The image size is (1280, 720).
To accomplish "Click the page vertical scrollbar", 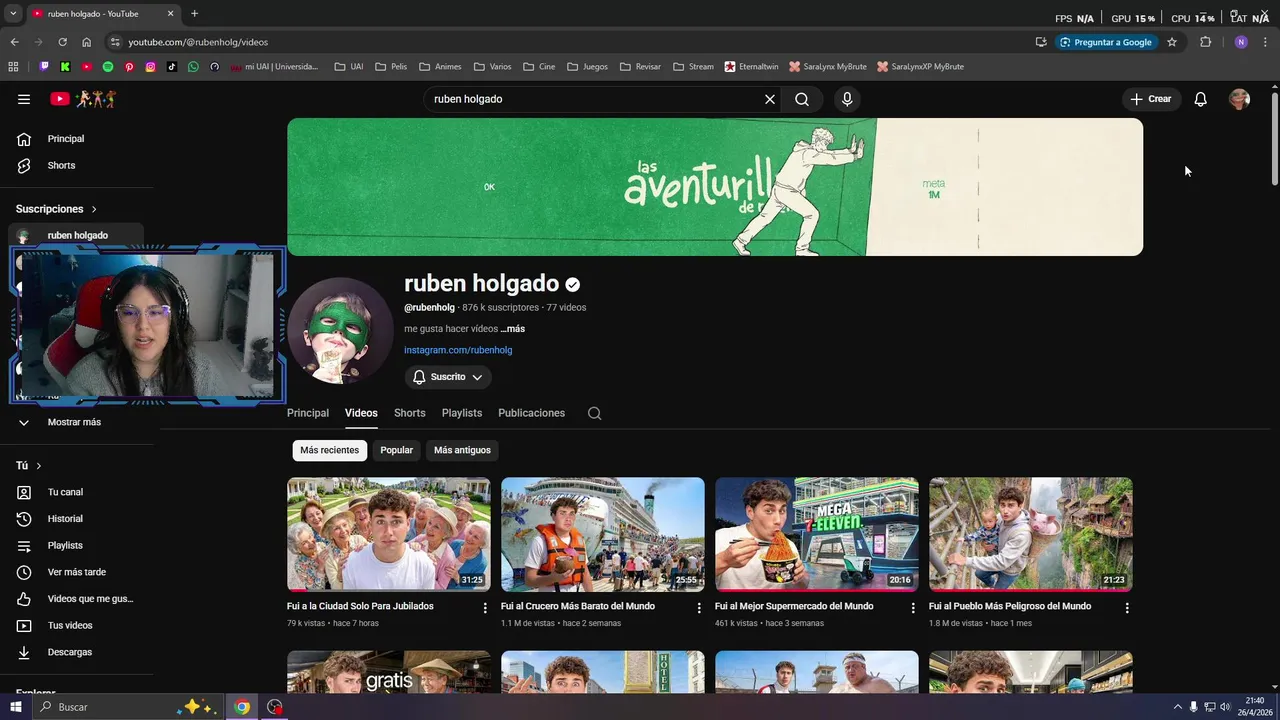I will pyautogui.click(x=1274, y=138).
